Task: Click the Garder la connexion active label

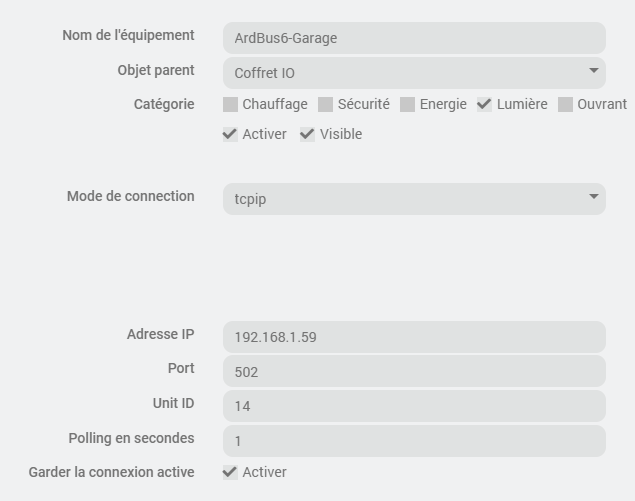Action: tap(111, 472)
